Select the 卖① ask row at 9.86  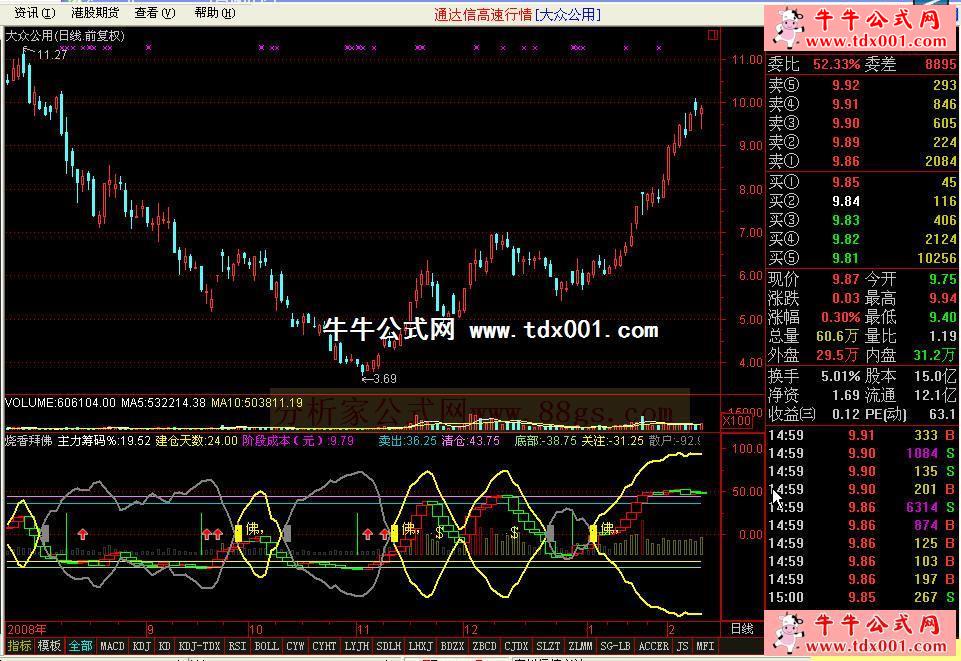pos(862,161)
